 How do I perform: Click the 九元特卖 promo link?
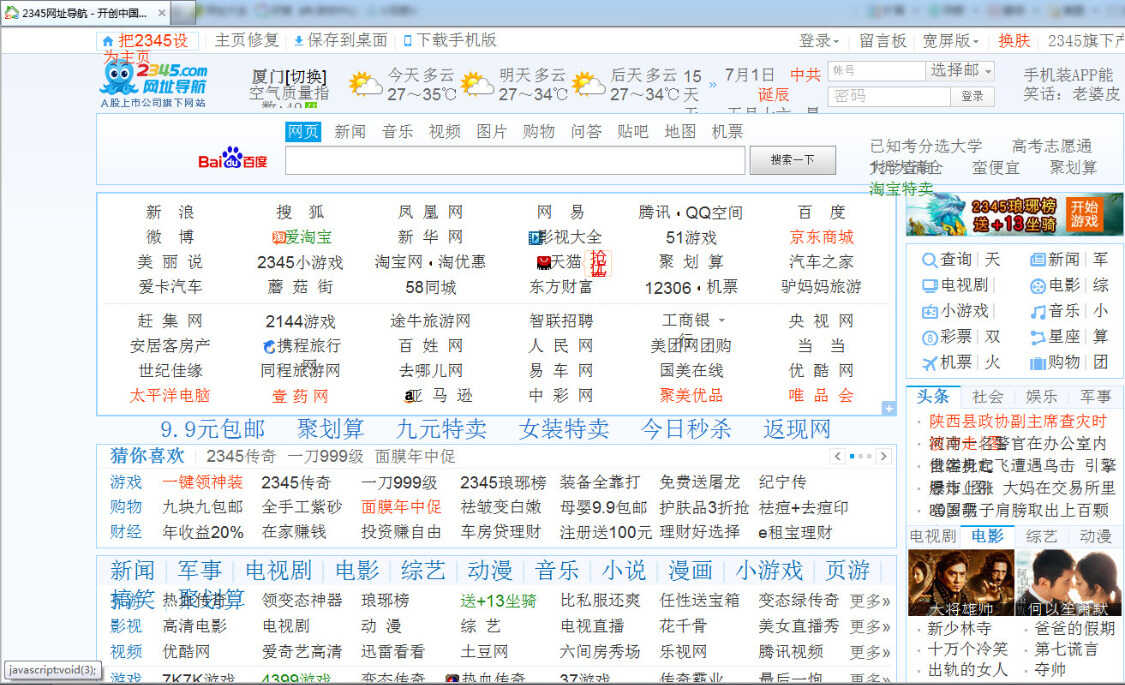[441, 430]
